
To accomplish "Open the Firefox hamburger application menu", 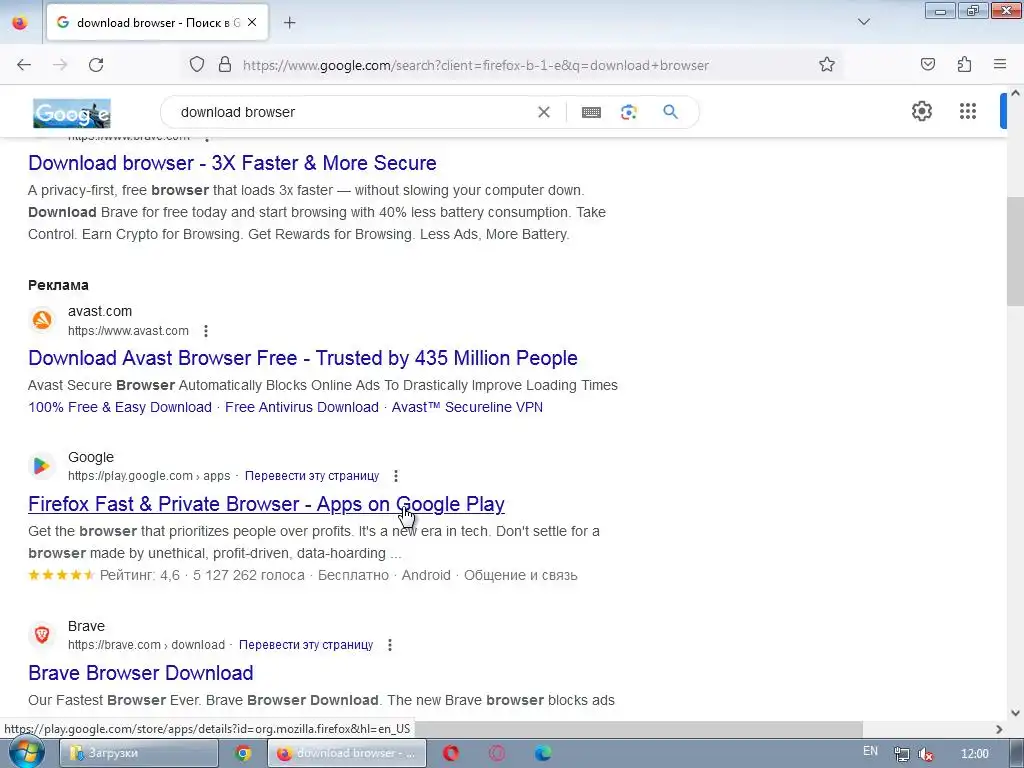I will (x=1000, y=64).
